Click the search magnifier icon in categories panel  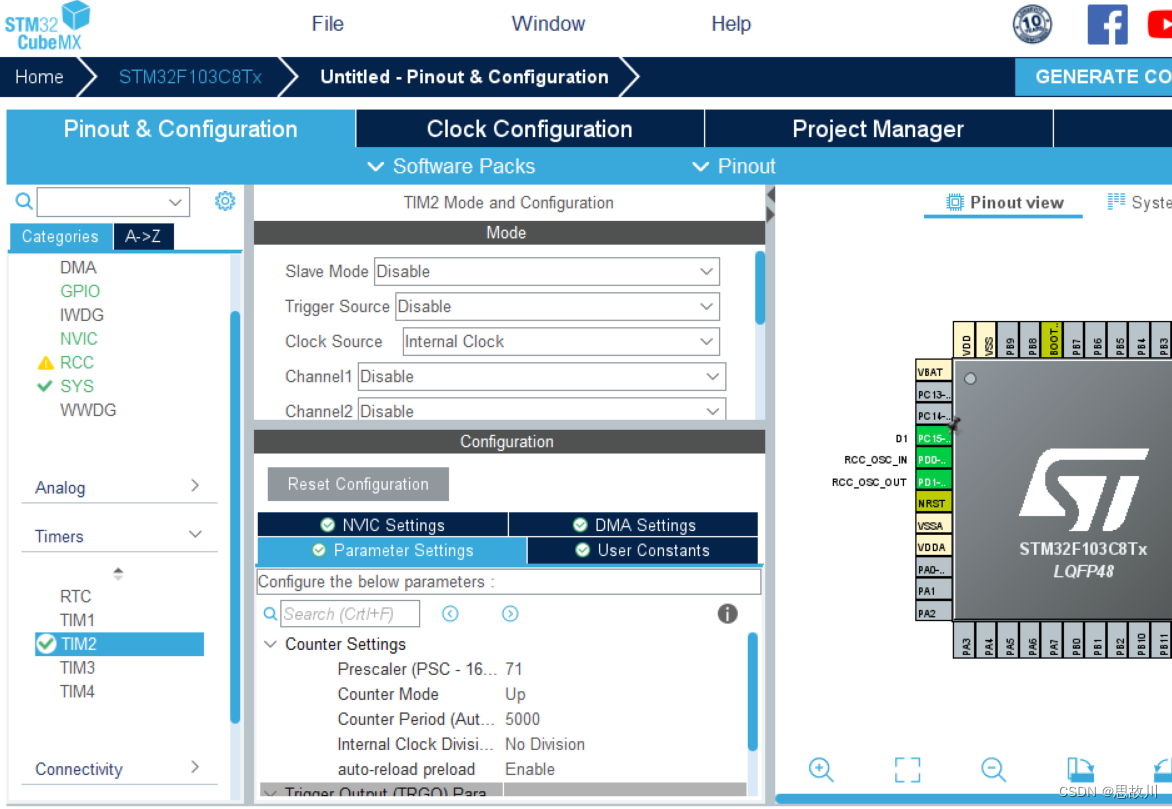pyautogui.click(x=24, y=201)
